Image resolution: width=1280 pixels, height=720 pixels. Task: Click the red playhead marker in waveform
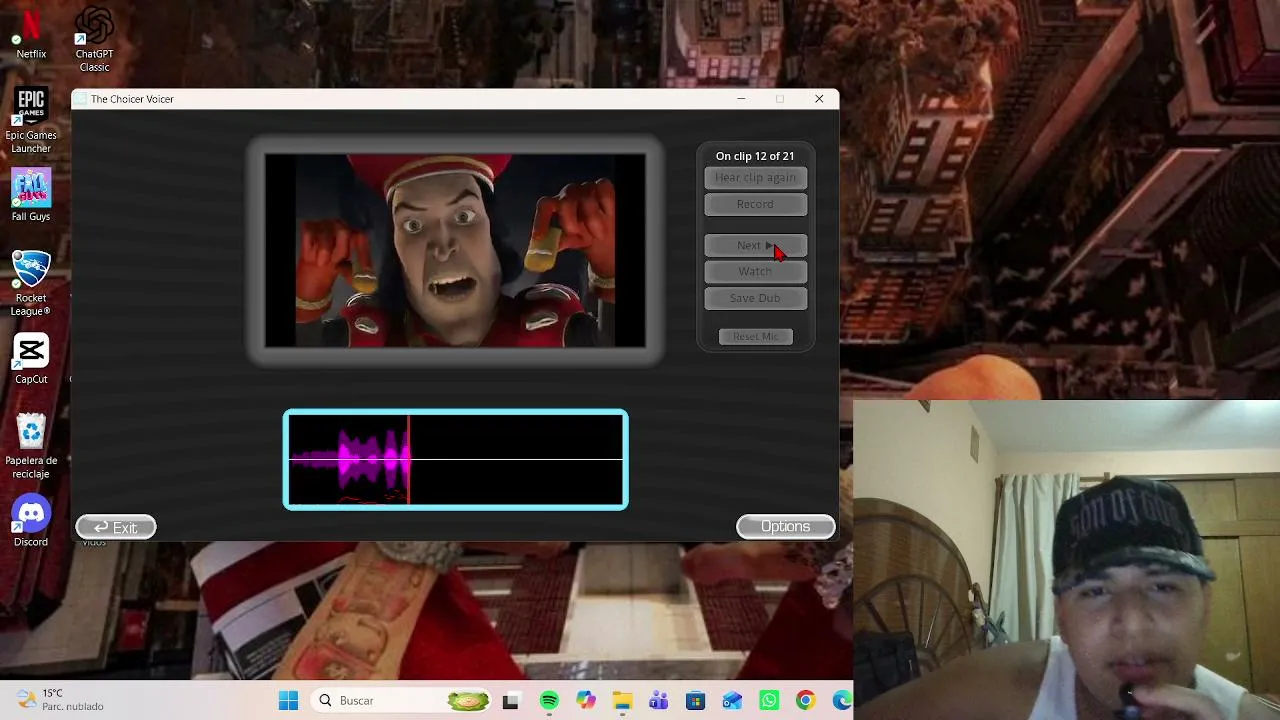tap(408, 460)
